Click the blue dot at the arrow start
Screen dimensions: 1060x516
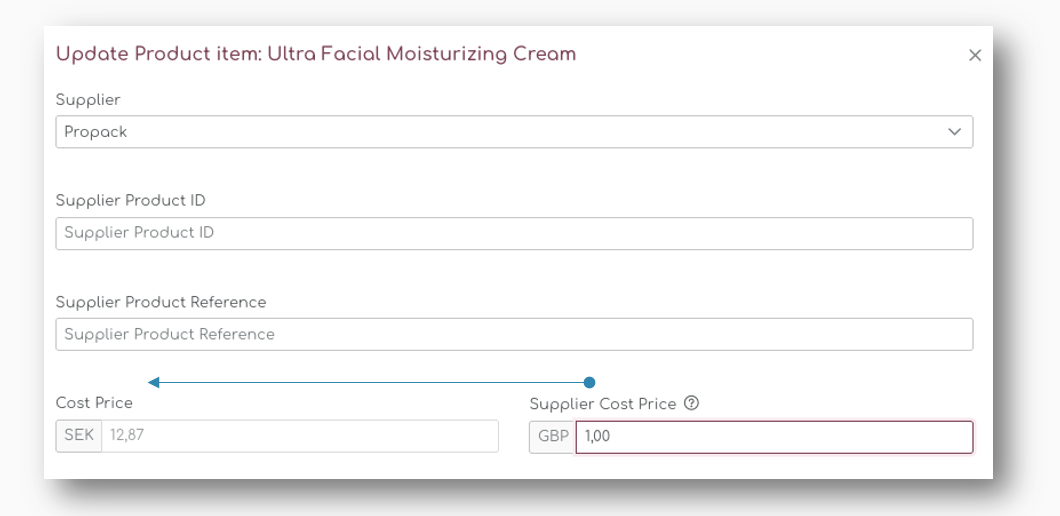coord(589,383)
